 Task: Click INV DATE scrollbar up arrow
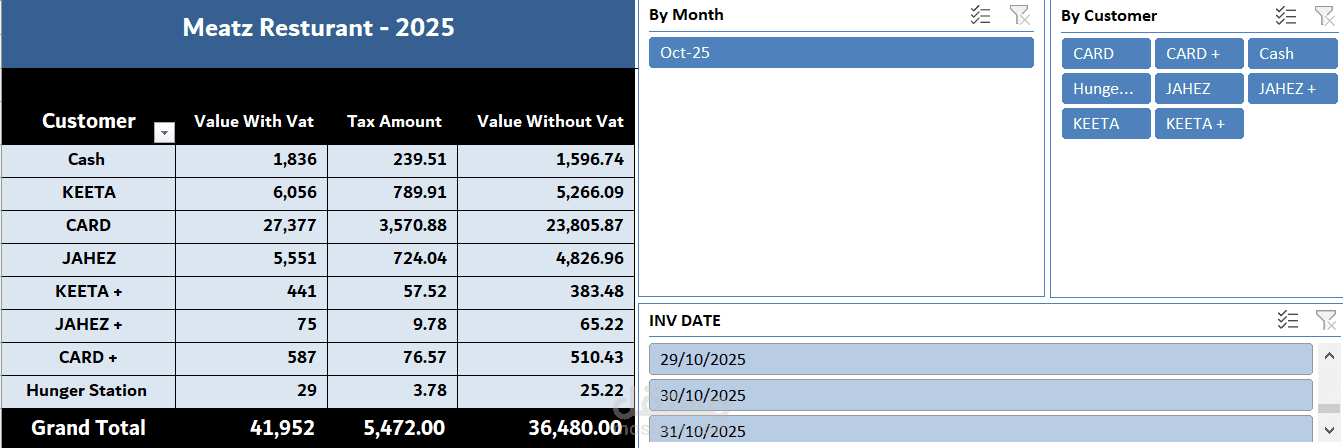click(1328, 354)
